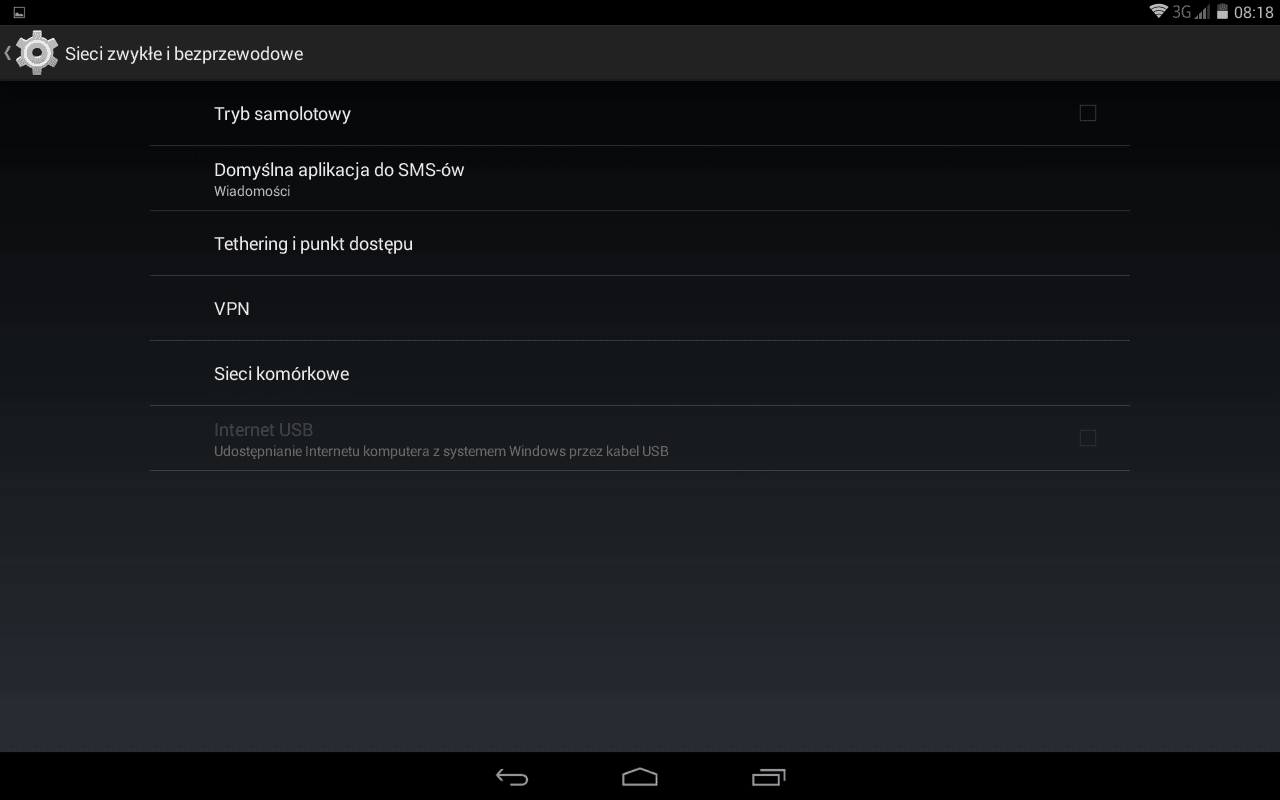The width and height of the screenshot is (1280, 800).
Task: Open Domyślna aplikacja do SMS-ów chooser
Action: tap(640, 178)
